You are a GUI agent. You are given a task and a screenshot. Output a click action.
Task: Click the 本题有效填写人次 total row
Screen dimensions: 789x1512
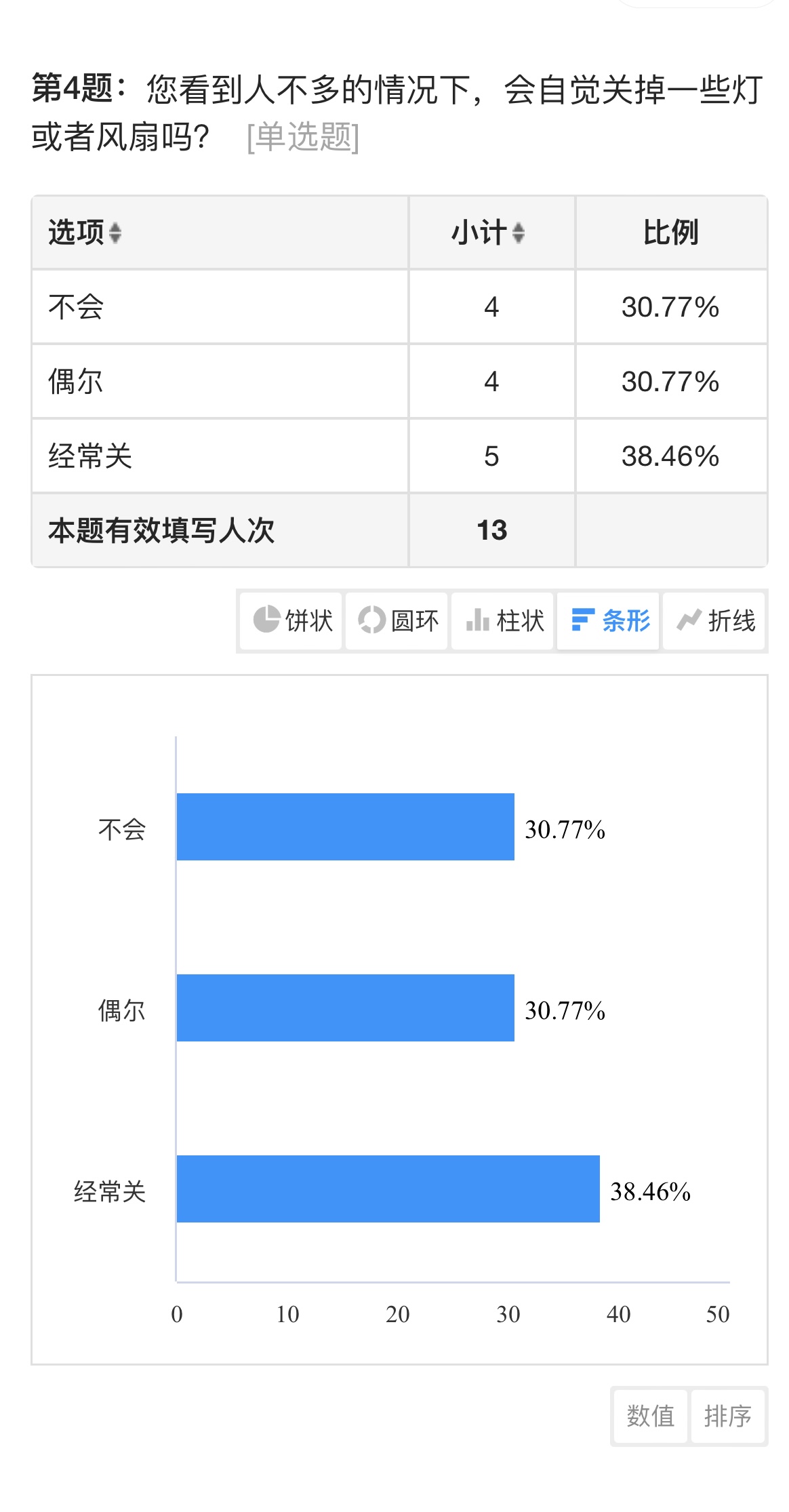(x=399, y=530)
